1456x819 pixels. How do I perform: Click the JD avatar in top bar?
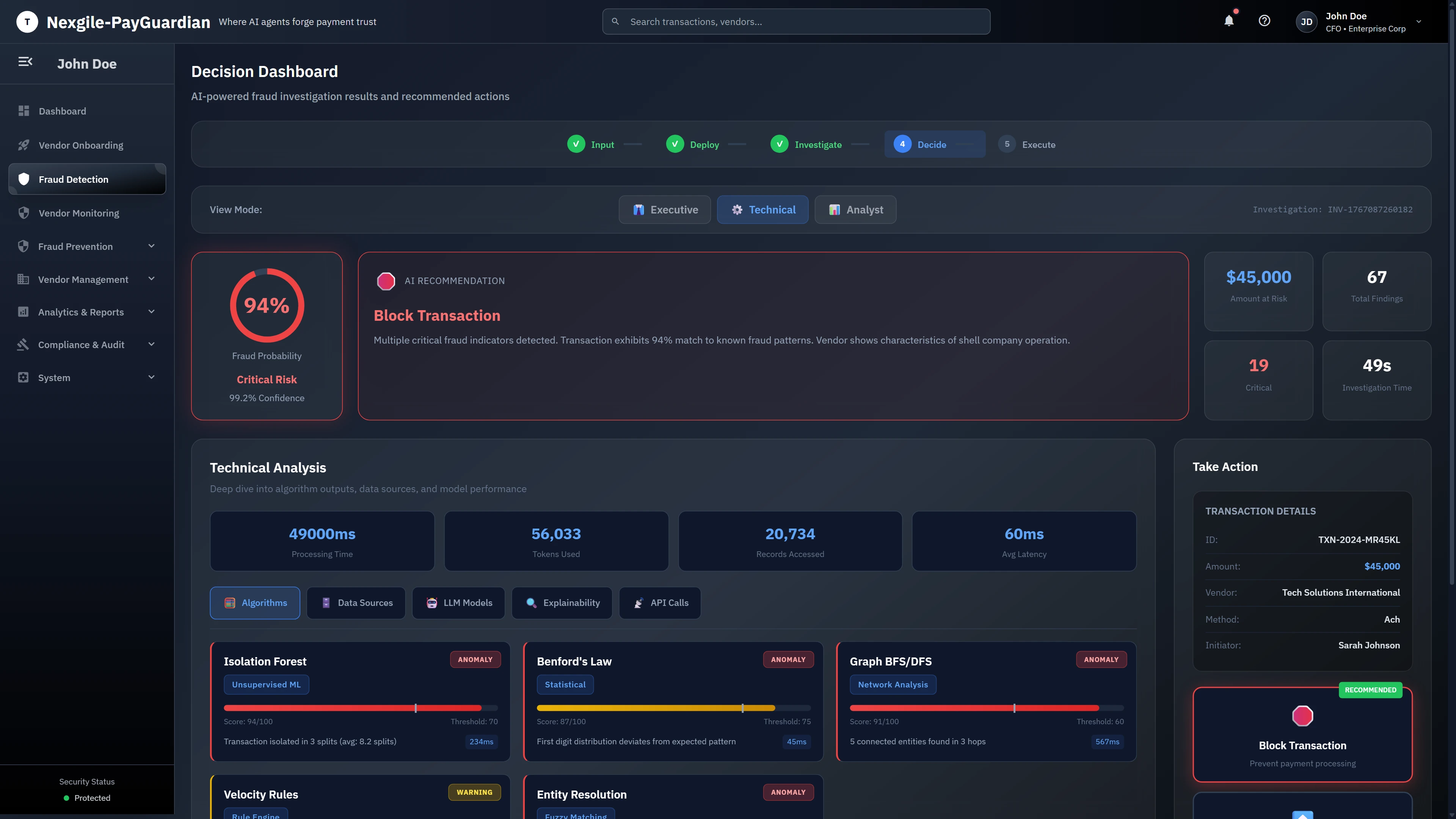click(1305, 22)
